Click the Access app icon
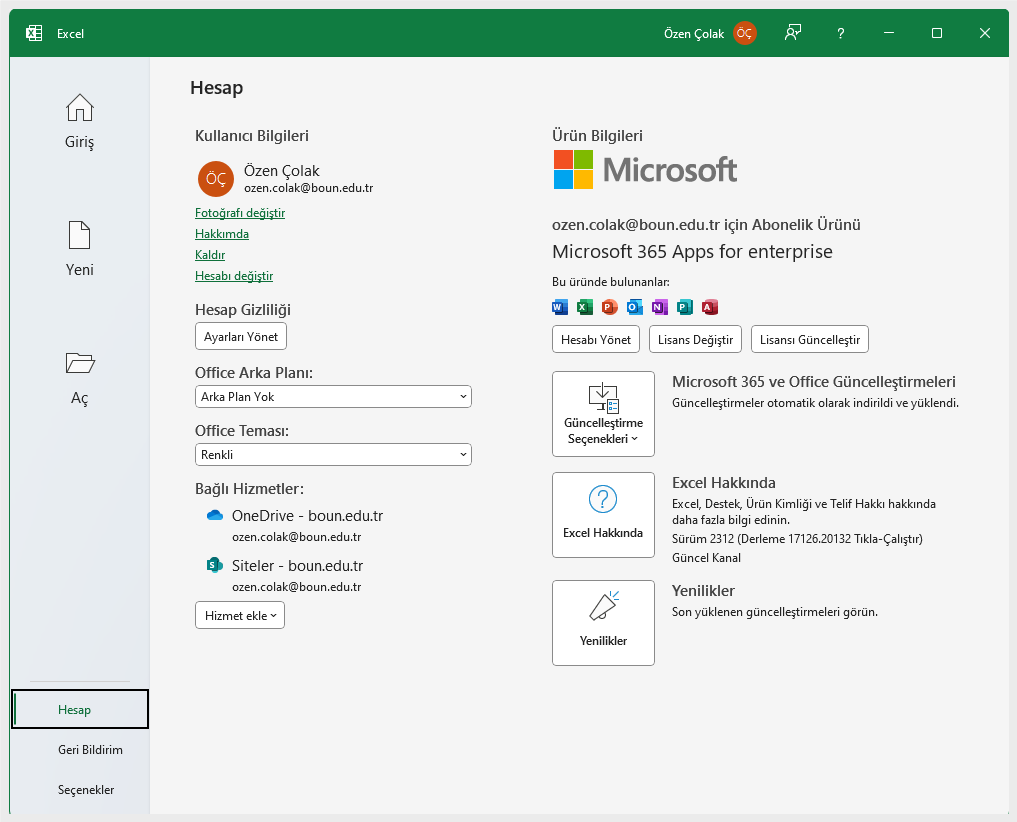Screen dimensions: 1017x822 tap(710, 307)
